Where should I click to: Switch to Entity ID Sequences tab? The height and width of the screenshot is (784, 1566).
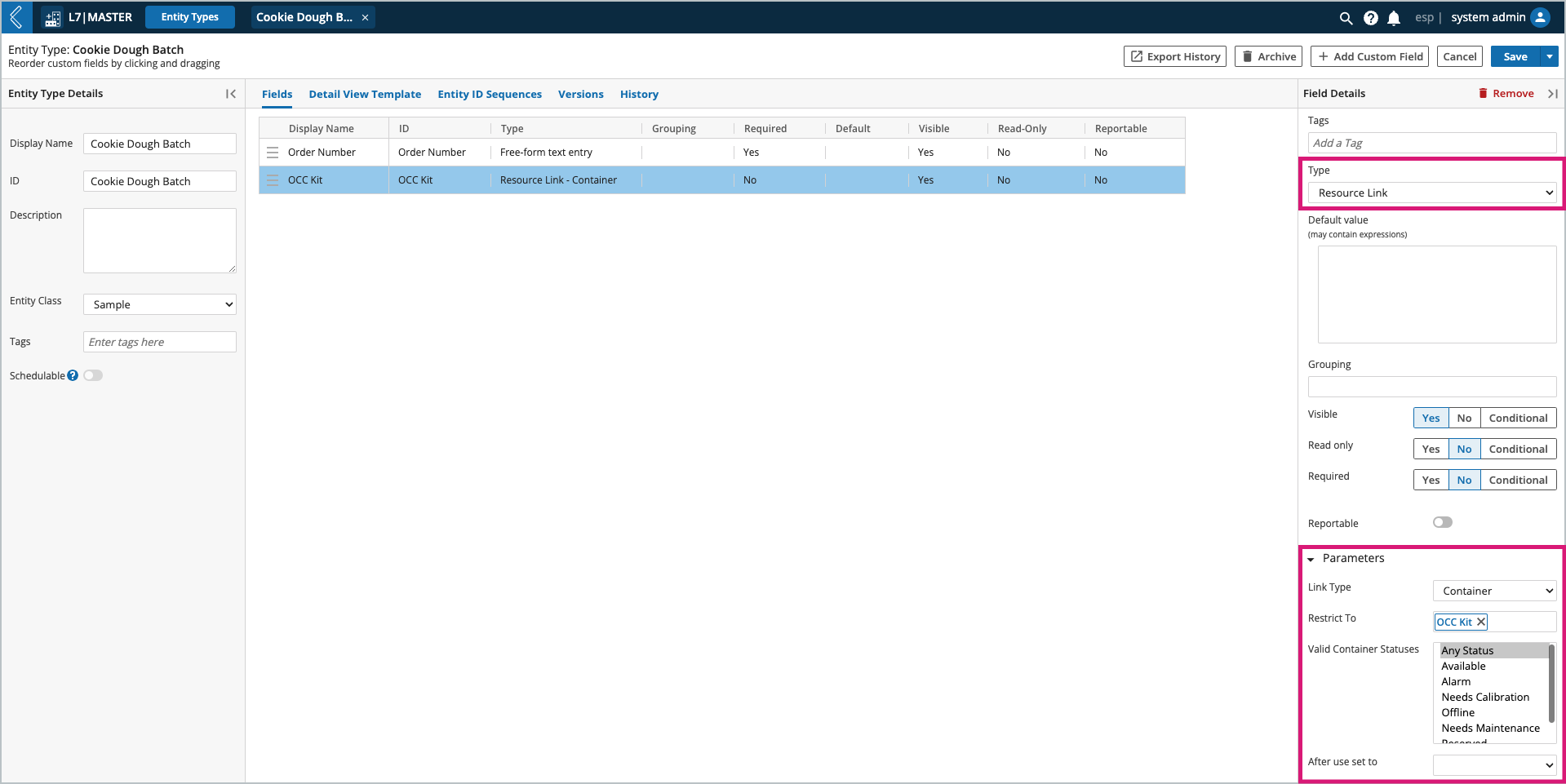click(x=490, y=94)
